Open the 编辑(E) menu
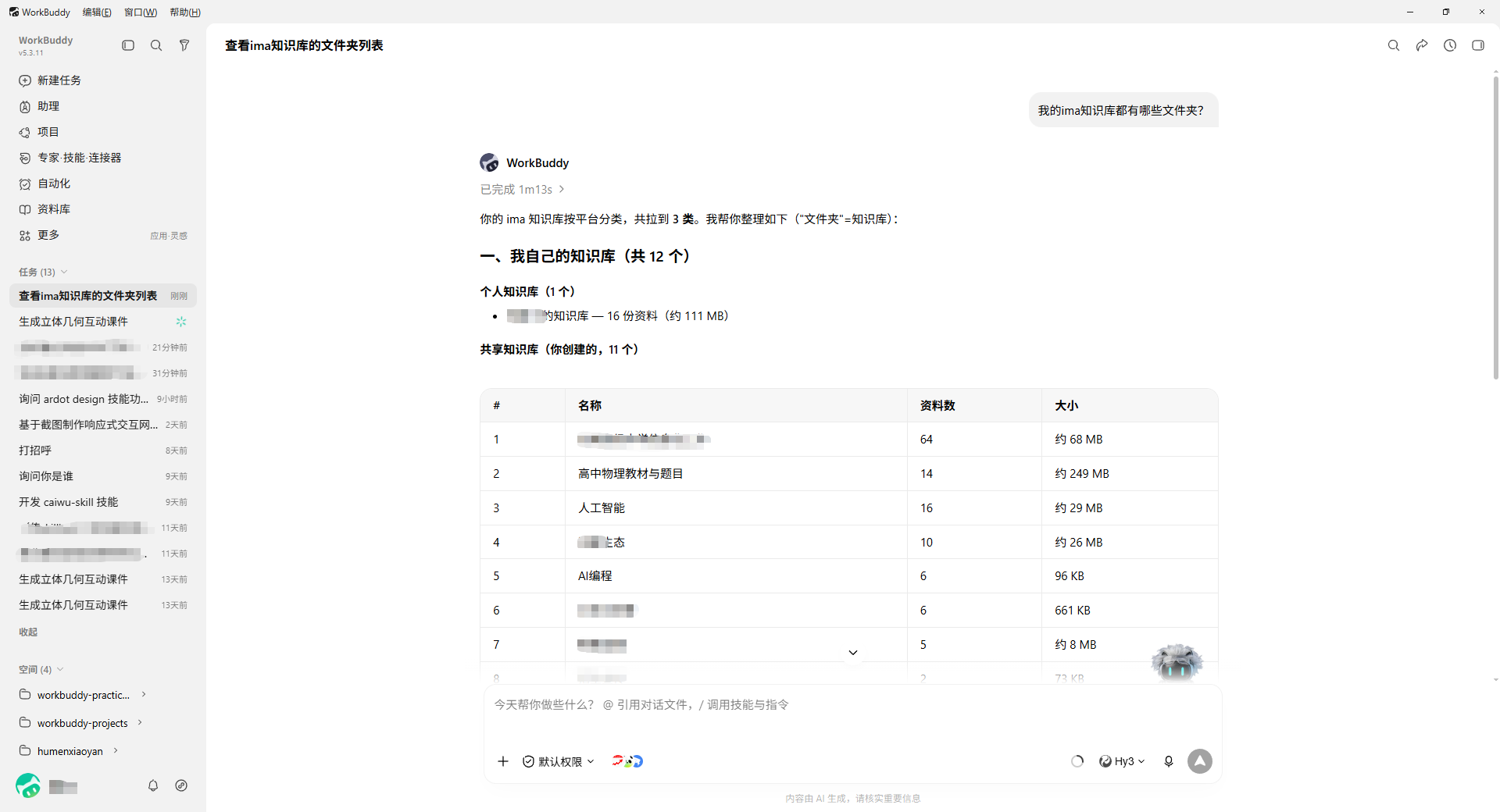This screenshot has width=1500, height=812. tap(97, 12)
